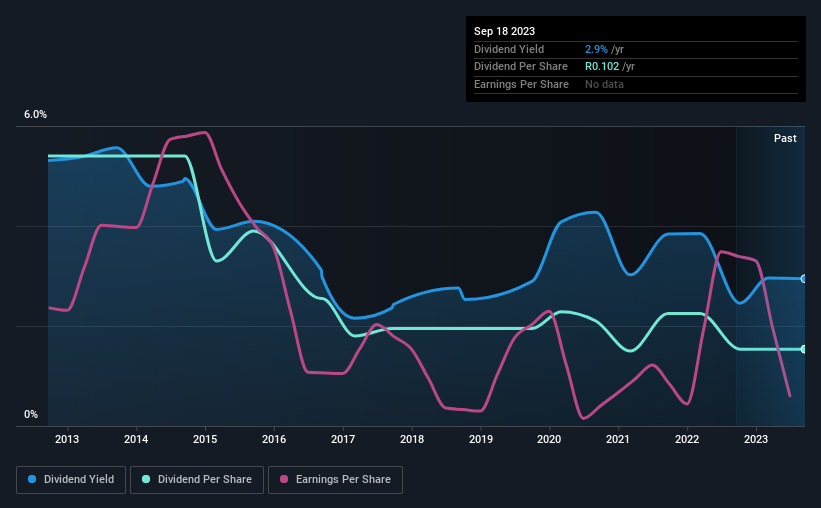Click the 0% y-axis label

(31, 414)
